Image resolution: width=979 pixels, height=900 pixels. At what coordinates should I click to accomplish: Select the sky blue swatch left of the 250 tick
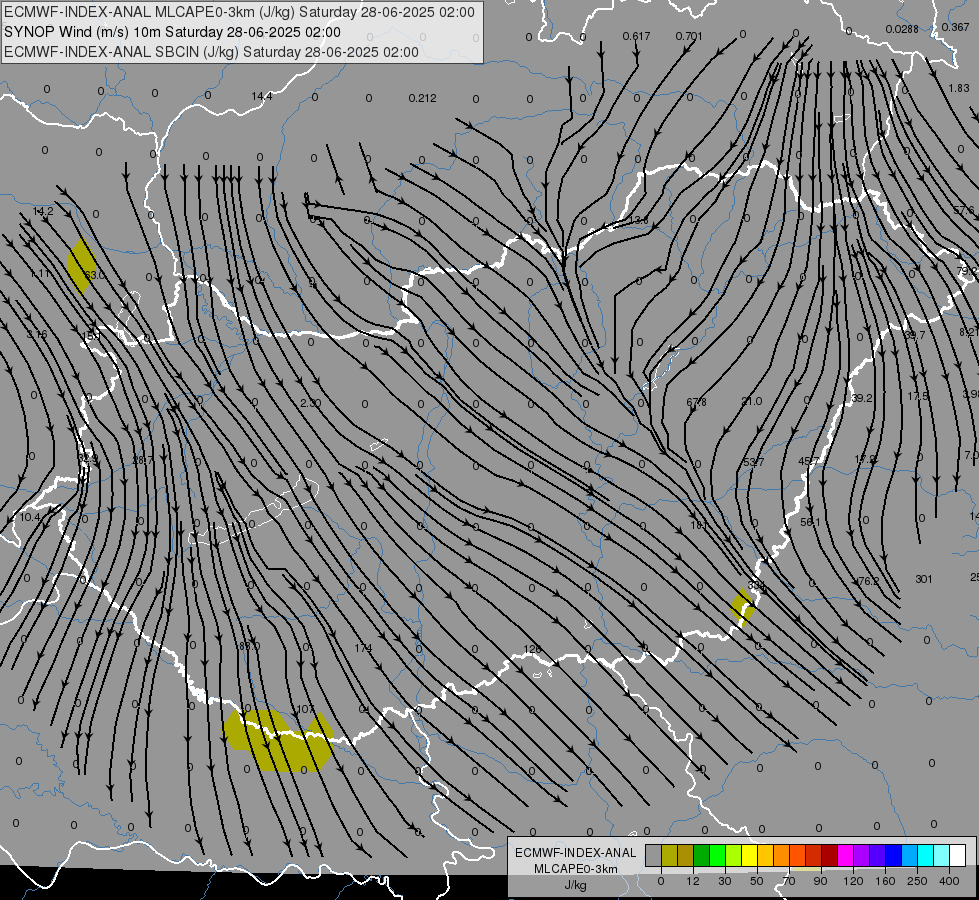point(910,856)
